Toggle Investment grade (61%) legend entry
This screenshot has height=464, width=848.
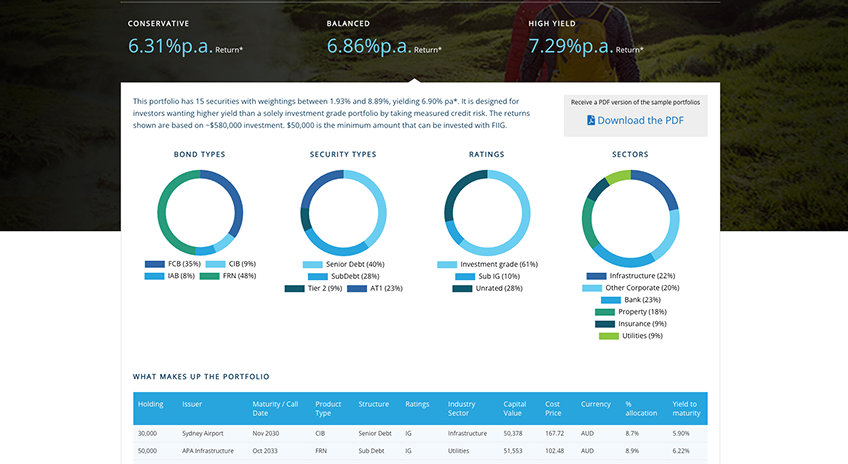coord(487,264)
